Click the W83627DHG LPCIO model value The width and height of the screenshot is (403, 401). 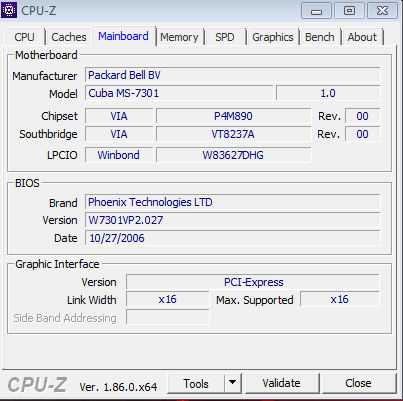(x=233, y=155)
